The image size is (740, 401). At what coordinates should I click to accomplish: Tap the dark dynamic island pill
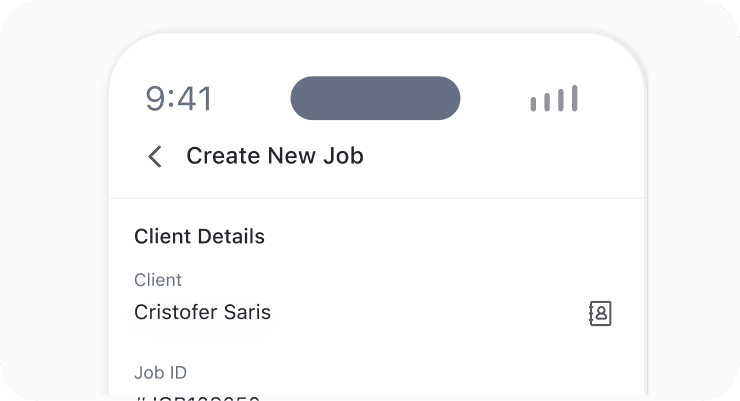(x=375, y=98)
